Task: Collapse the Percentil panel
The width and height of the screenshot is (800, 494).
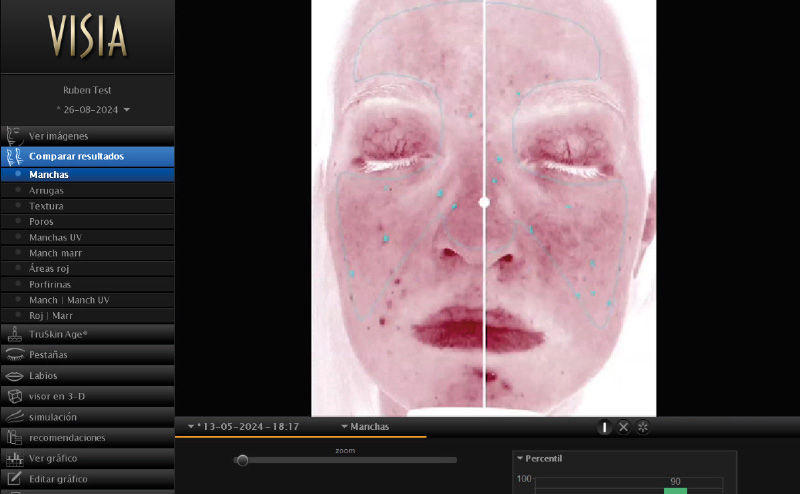Action: [x=521, y=458]
